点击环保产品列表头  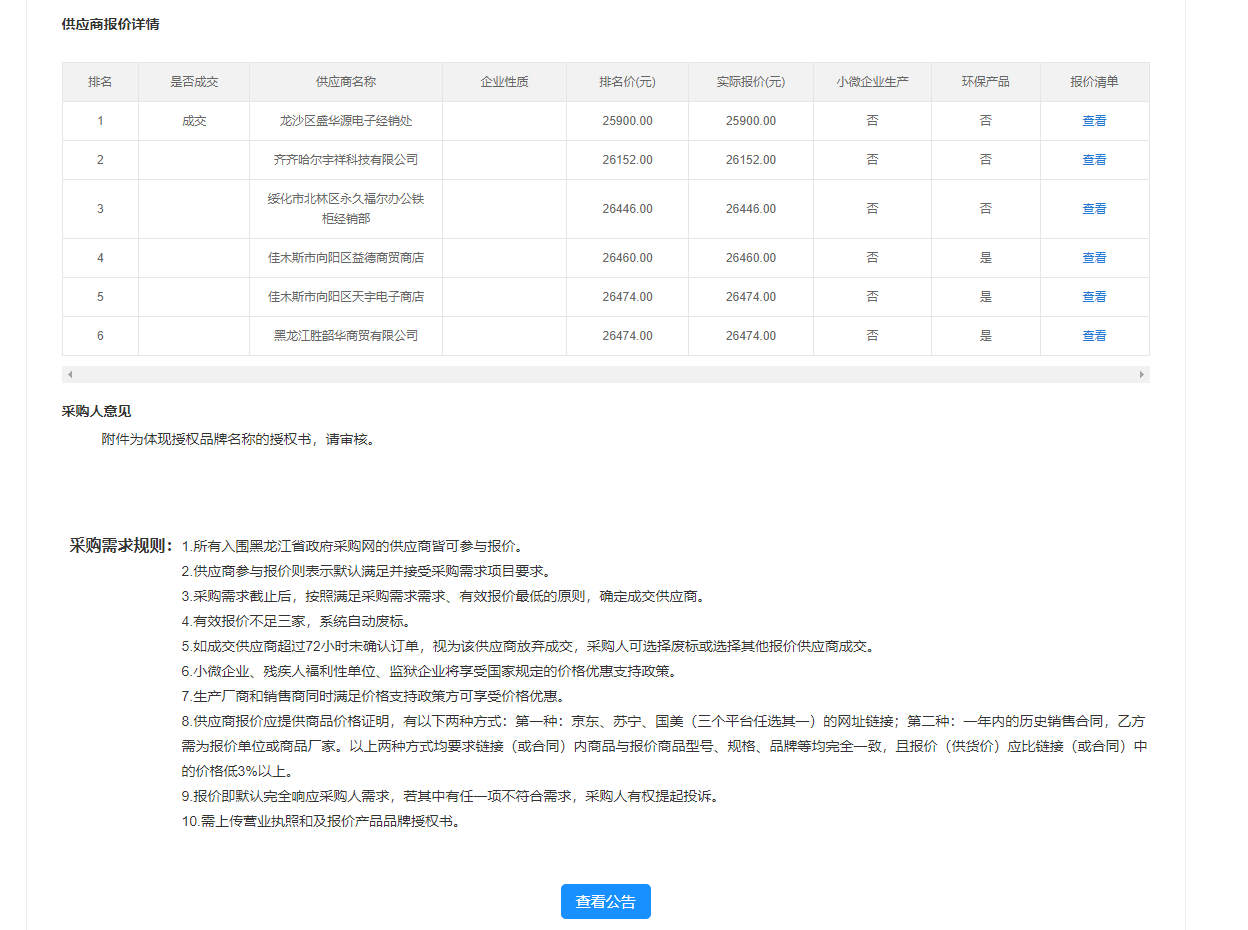coord(986,81)
